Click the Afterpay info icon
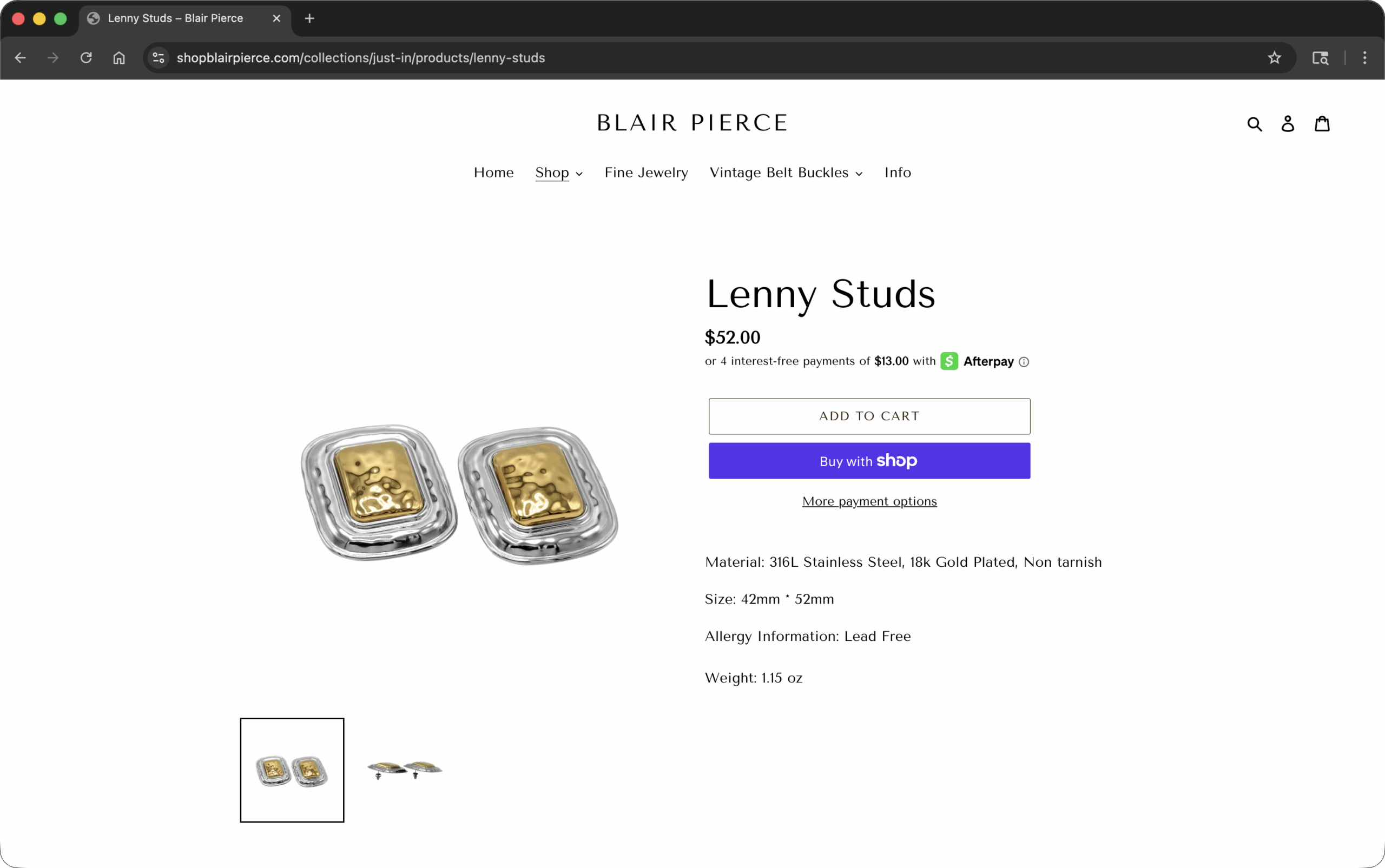Image resolution: width=1385 pixels, height=868 pixels. tap(1024, 362)
